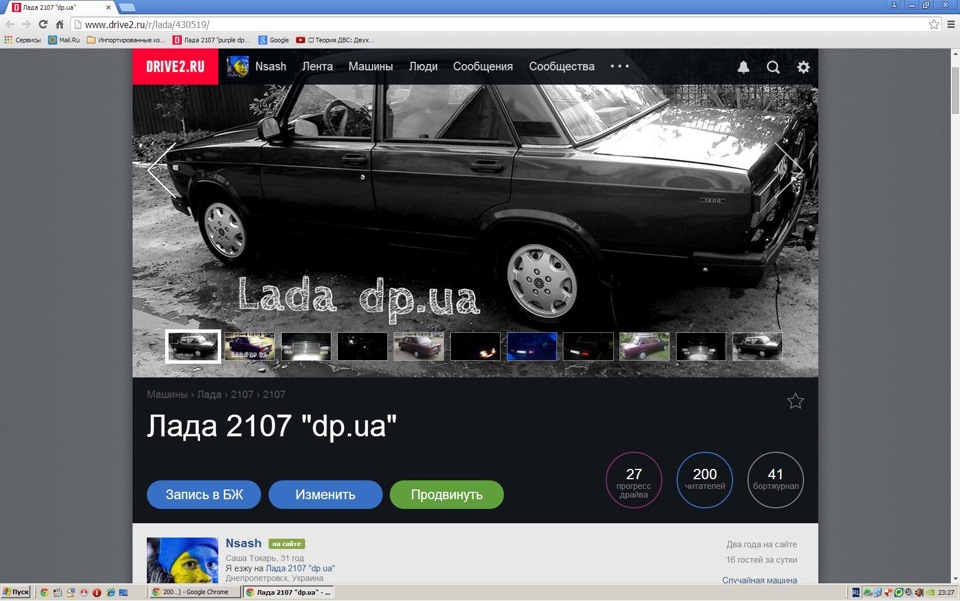
Task: Open Nsash avatar in the top navigation
Action: 238,67
